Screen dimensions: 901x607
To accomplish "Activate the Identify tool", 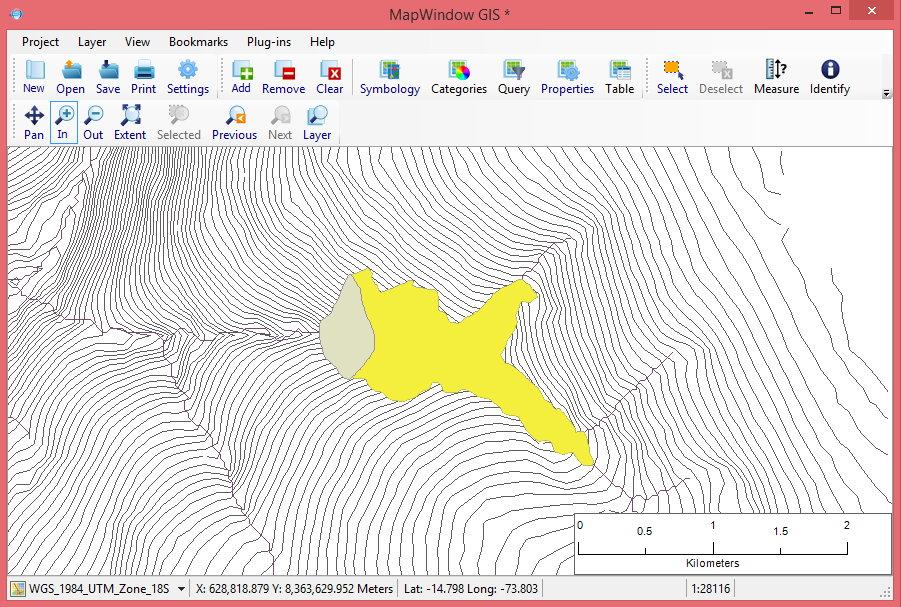I will [830, 76].
